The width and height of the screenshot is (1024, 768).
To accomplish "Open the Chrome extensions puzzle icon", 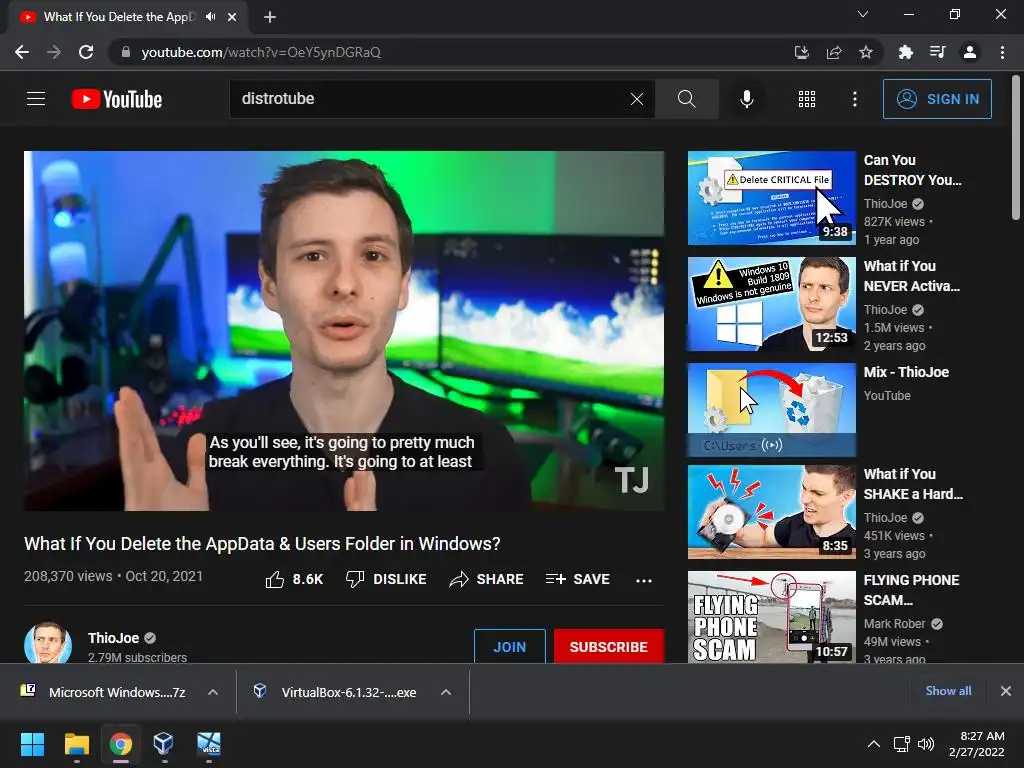I will pyautogui.click(x=905, y=52).
